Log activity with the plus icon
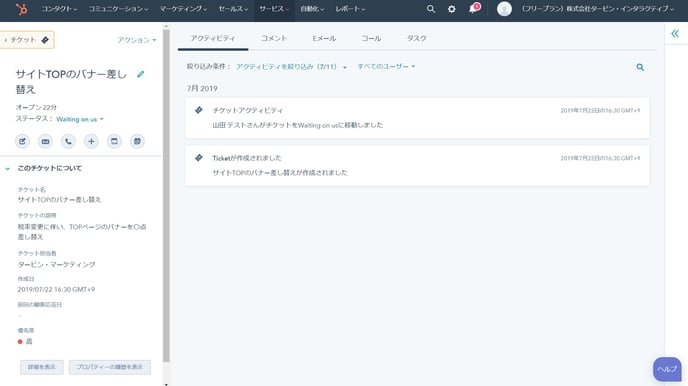The width and height of the screenshot is (688, 386). (91, 141)
